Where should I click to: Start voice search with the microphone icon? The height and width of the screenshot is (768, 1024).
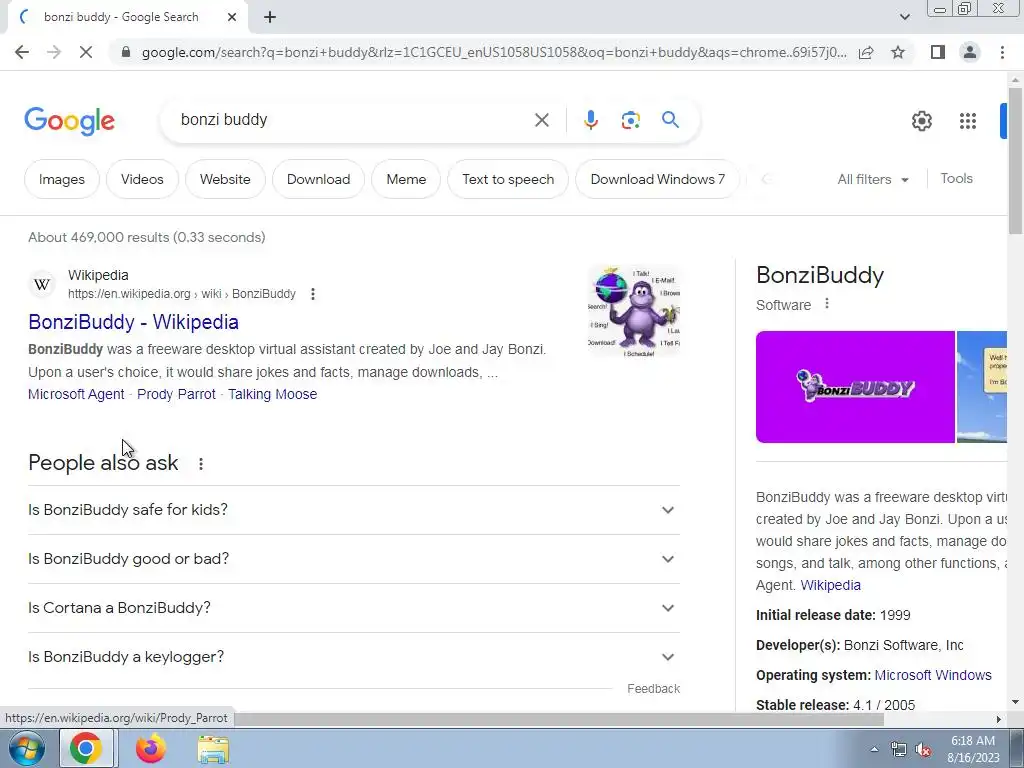tap(590, 120)
